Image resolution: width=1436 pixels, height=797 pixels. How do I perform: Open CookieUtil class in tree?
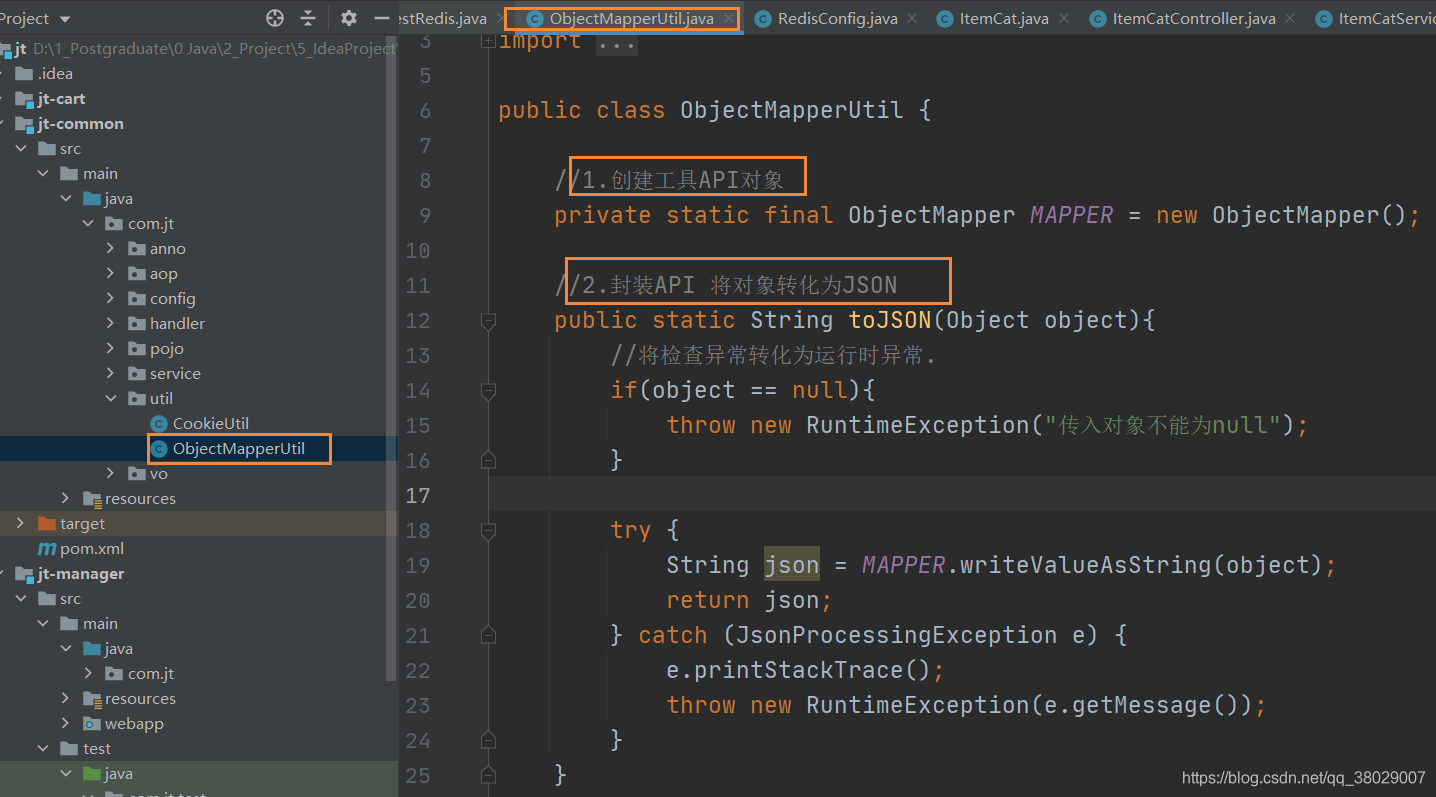[210, 423]
